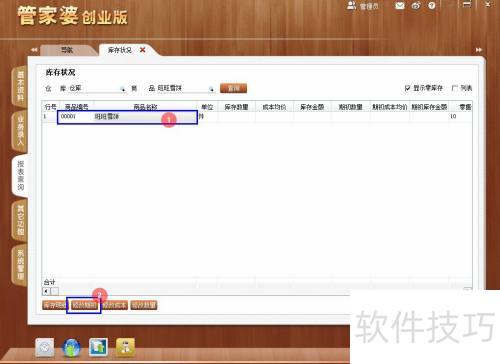
Task: Open the help question mark icon
Action: (x=432, y=6)
